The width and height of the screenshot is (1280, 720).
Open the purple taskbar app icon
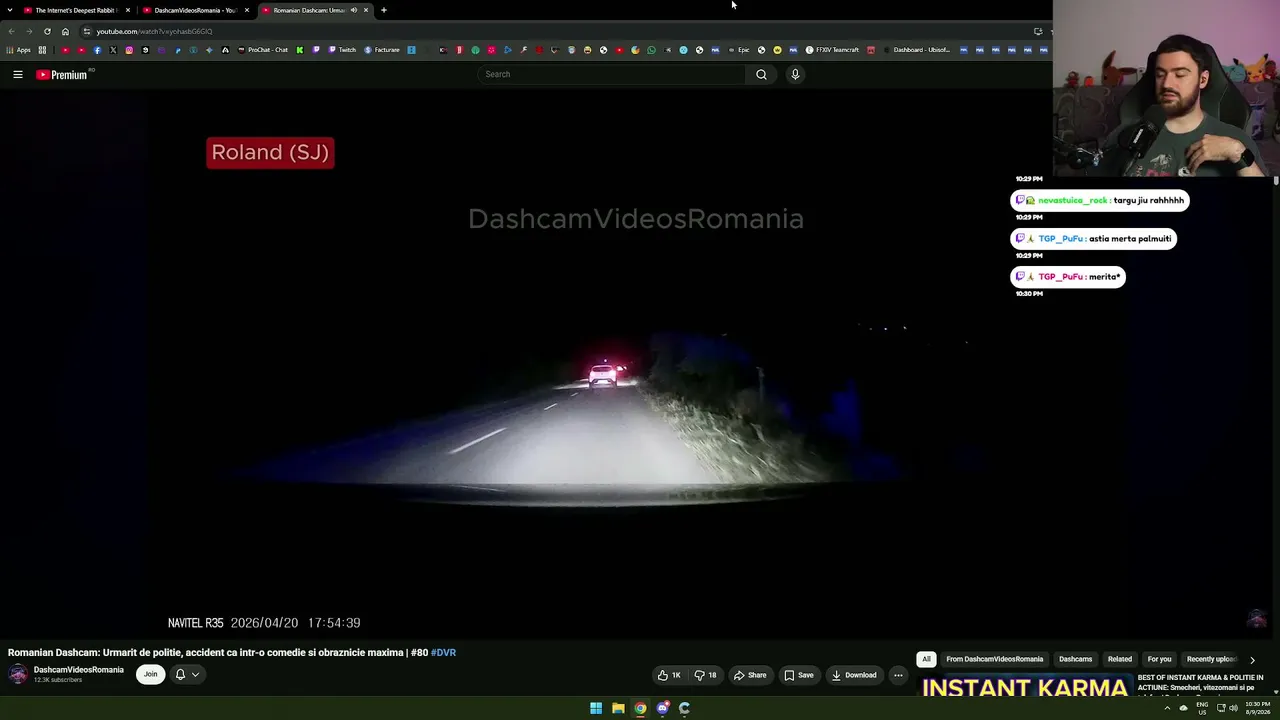click(x=662, y=708)
